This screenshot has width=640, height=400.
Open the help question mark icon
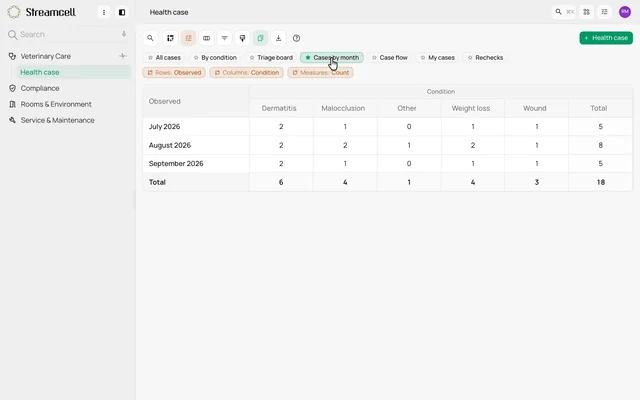pyautogui.click(x=296, y=38)
